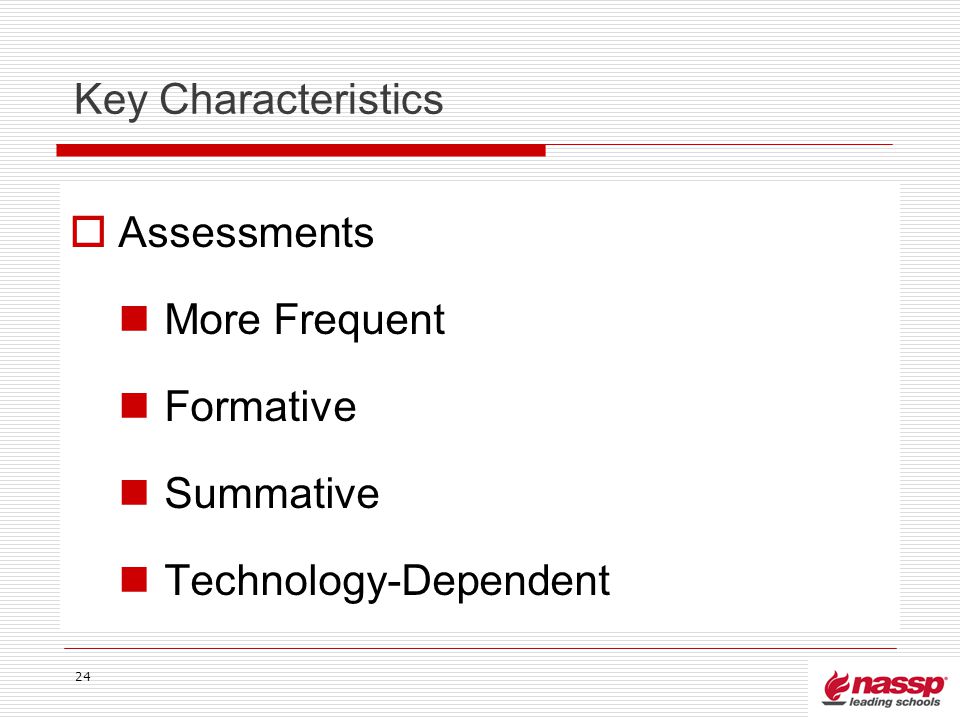Click the leading schools tagline text
This screenshot has width=960, height=720.
894,702
